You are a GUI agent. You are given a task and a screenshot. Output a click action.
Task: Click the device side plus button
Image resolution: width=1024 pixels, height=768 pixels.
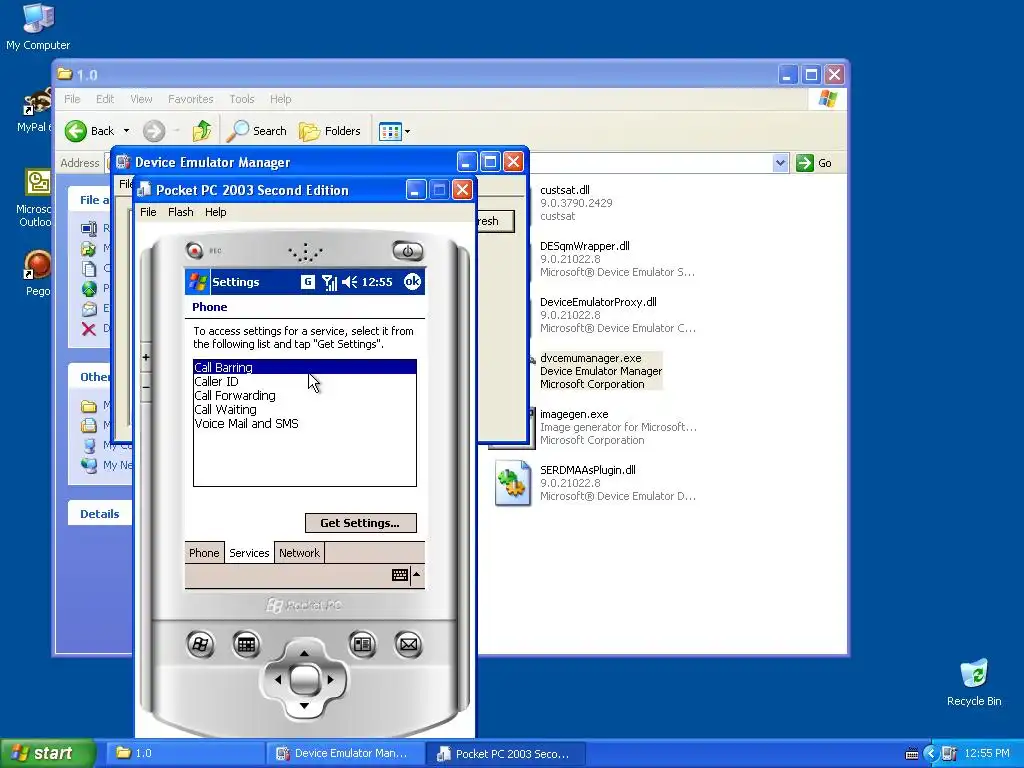[x=146, y=357]
